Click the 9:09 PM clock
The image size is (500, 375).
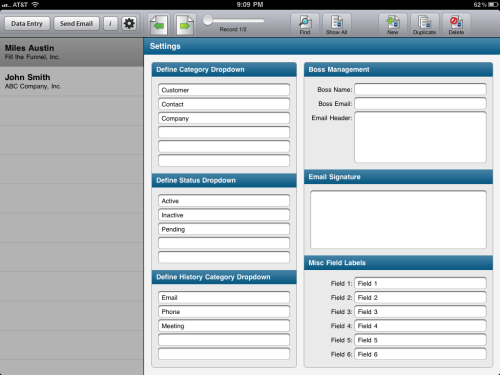pos(250,5)
